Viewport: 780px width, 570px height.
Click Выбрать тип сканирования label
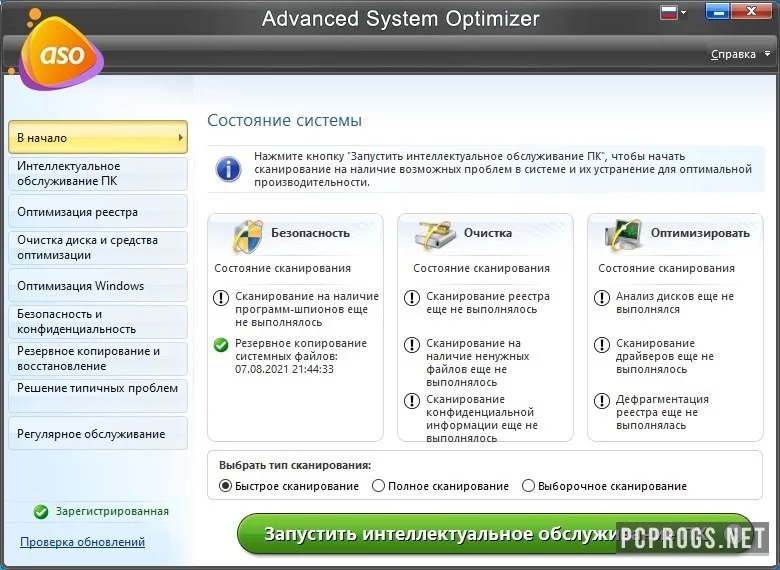[295, 466]
